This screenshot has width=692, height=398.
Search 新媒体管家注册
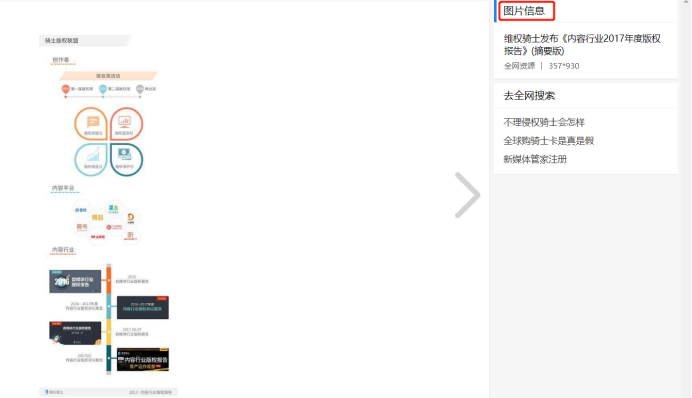[535, 159]
